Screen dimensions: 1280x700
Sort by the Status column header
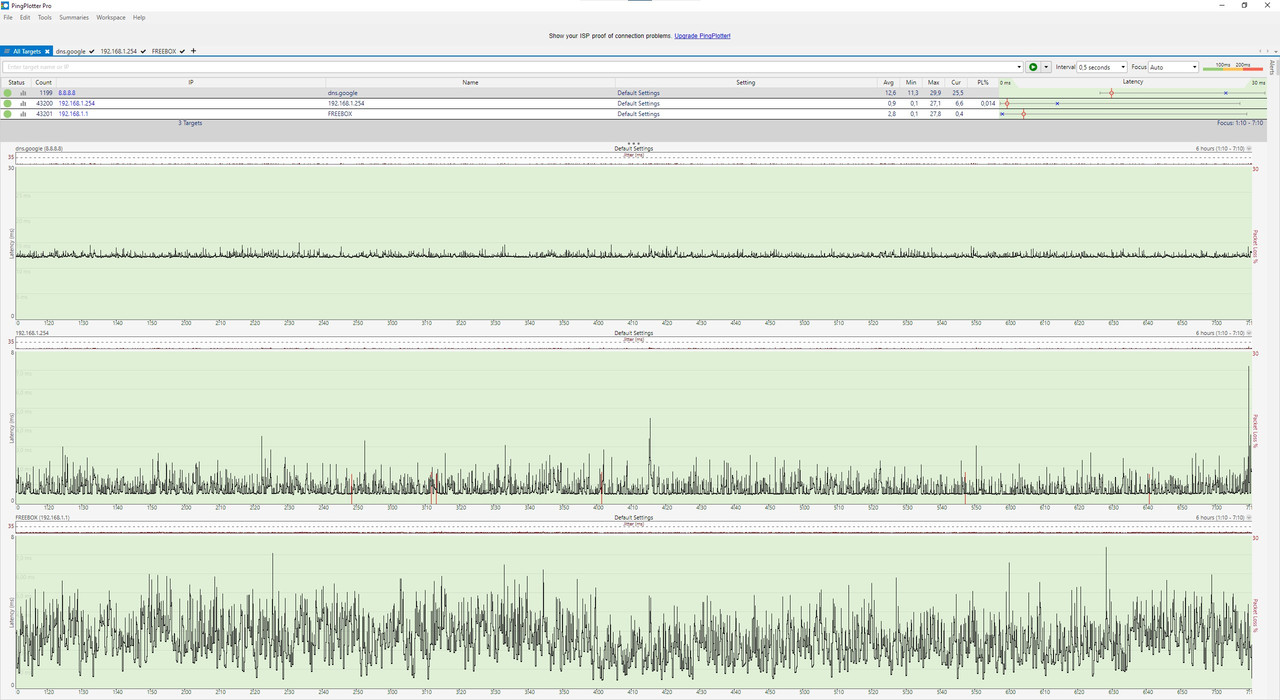pos(16,82)
